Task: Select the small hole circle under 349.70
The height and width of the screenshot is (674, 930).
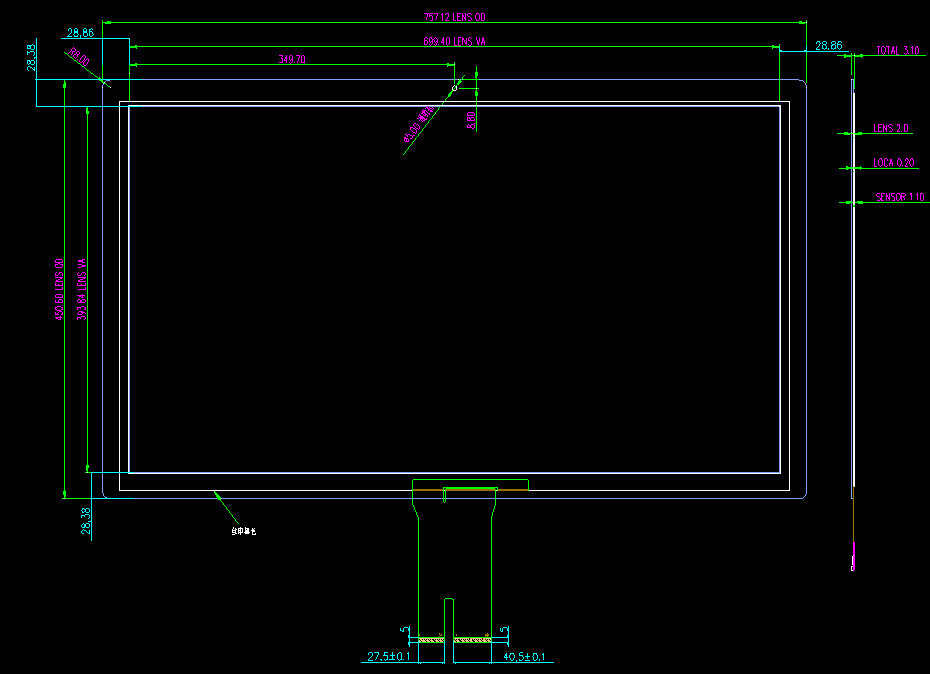Action: coord(454,88)
